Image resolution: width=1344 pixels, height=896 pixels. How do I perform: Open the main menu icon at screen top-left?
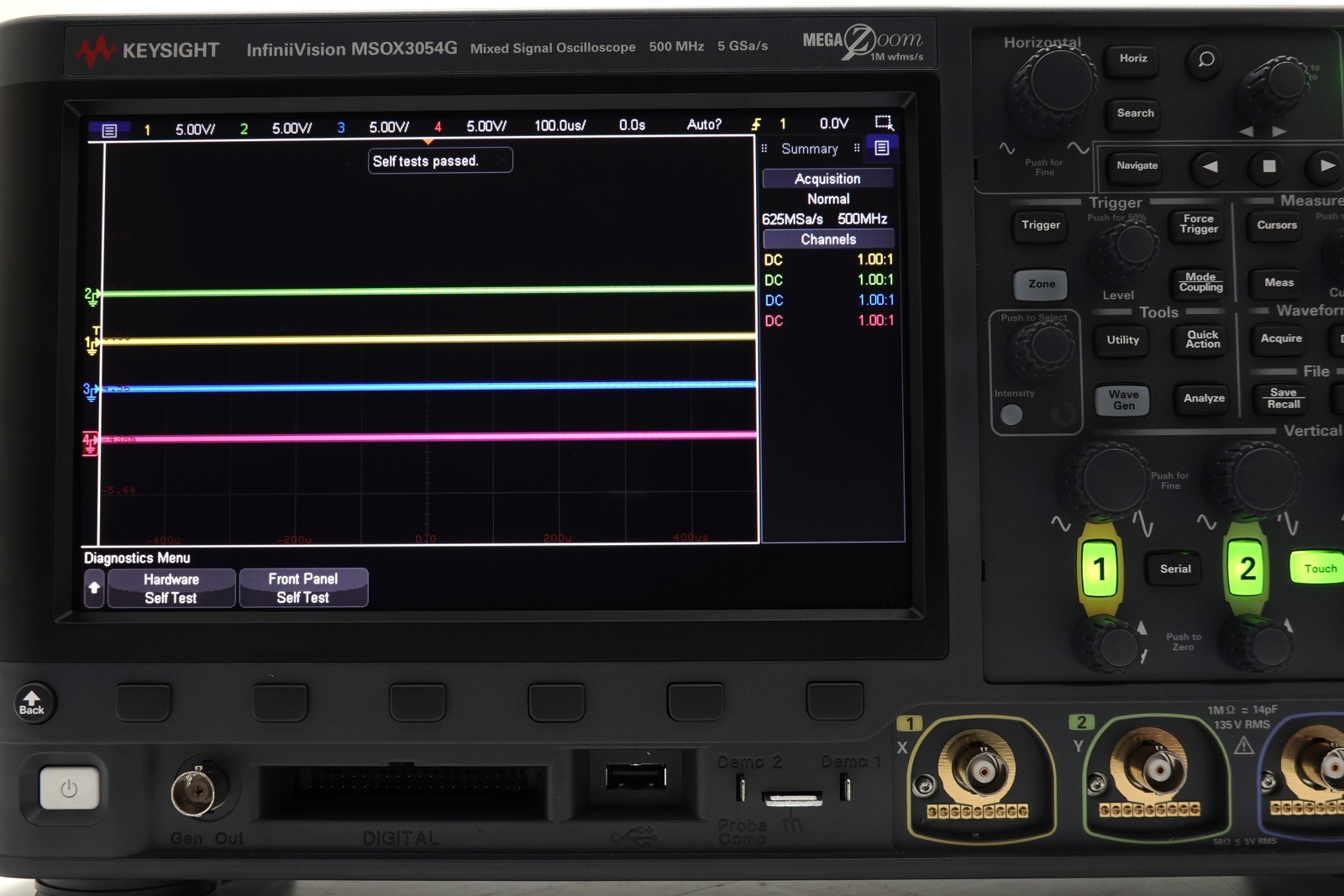pos(109,130)
